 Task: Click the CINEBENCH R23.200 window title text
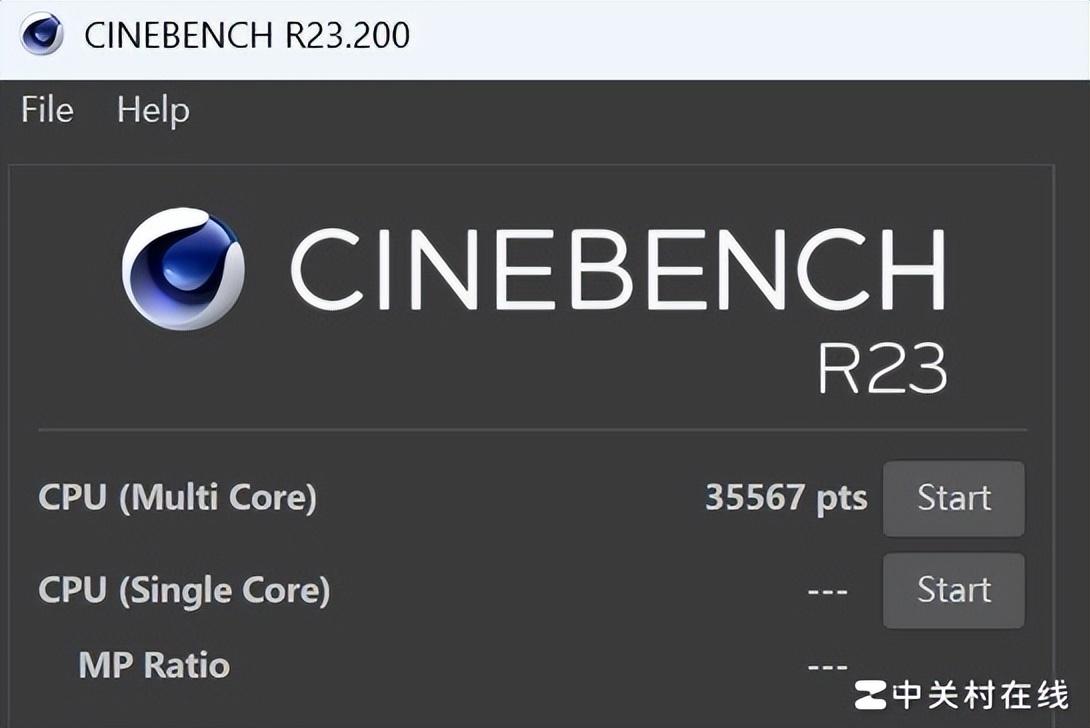247,35
